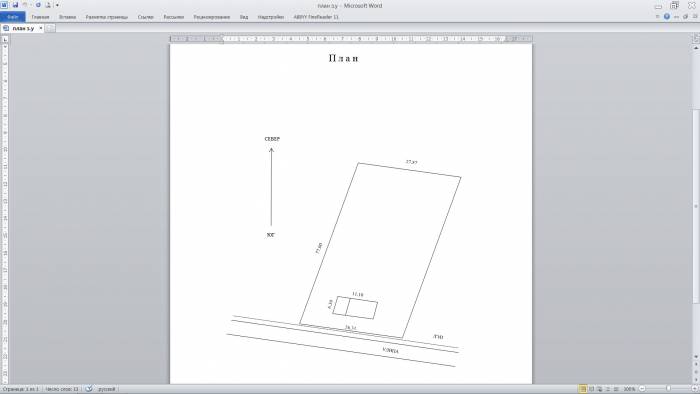Toggle the ruler button above the scrollbar

(x=696, y=39)
